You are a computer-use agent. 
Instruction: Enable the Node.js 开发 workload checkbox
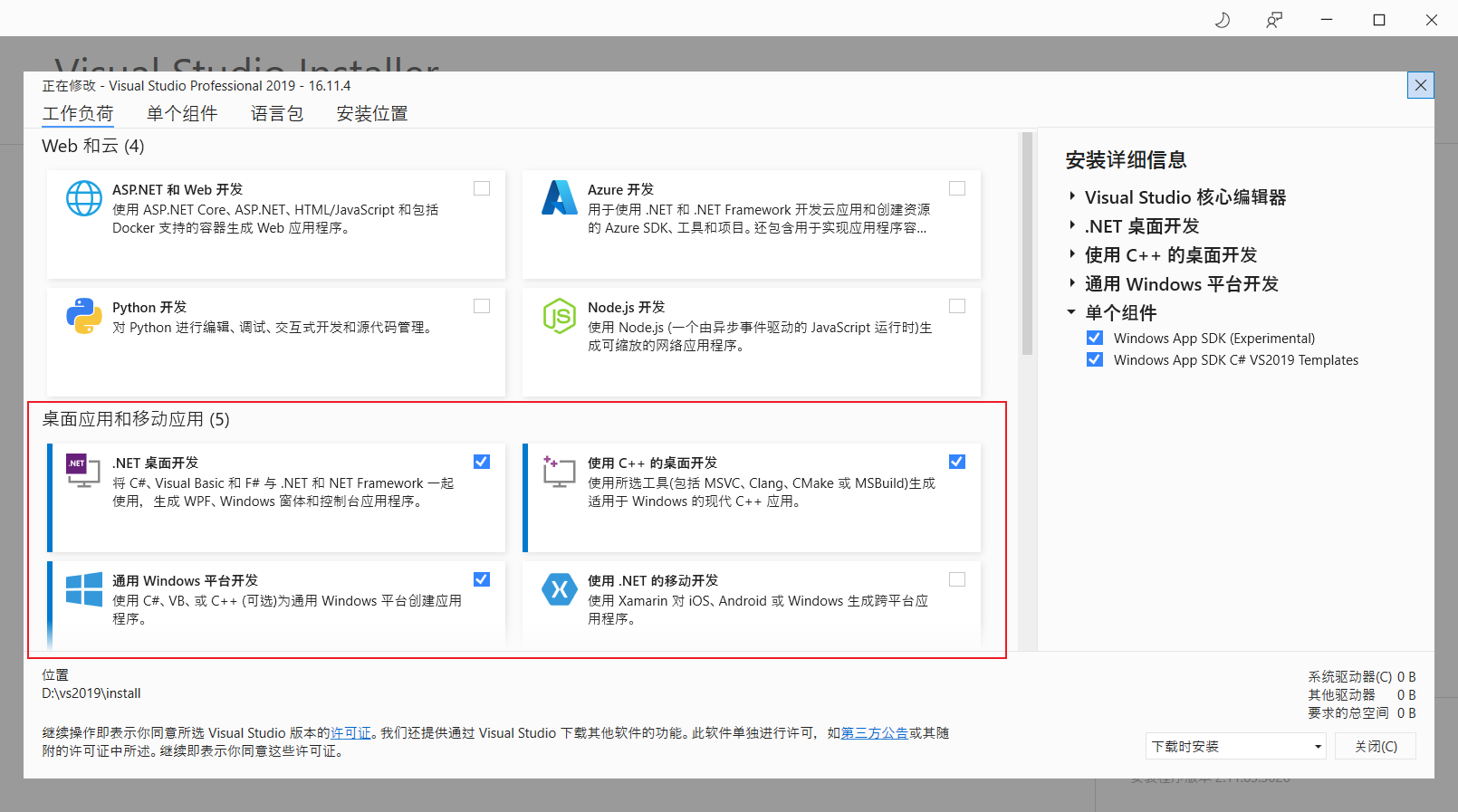tap(957, 306)
